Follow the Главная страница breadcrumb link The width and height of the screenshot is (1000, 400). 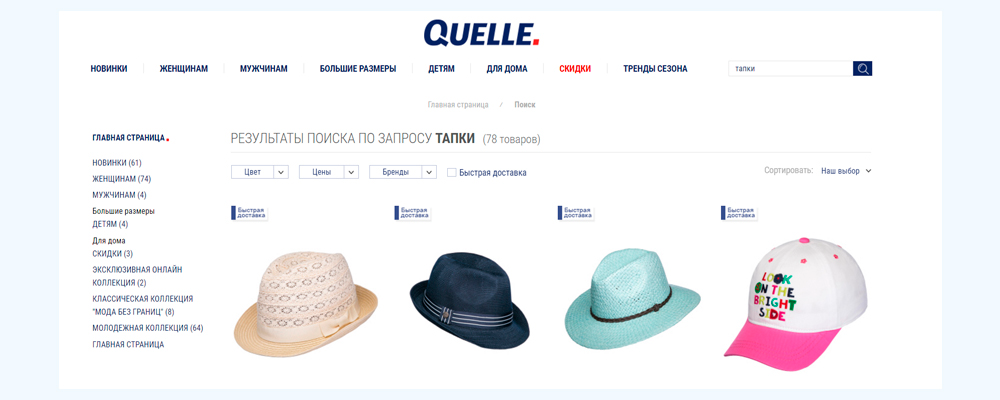point(458,105)
